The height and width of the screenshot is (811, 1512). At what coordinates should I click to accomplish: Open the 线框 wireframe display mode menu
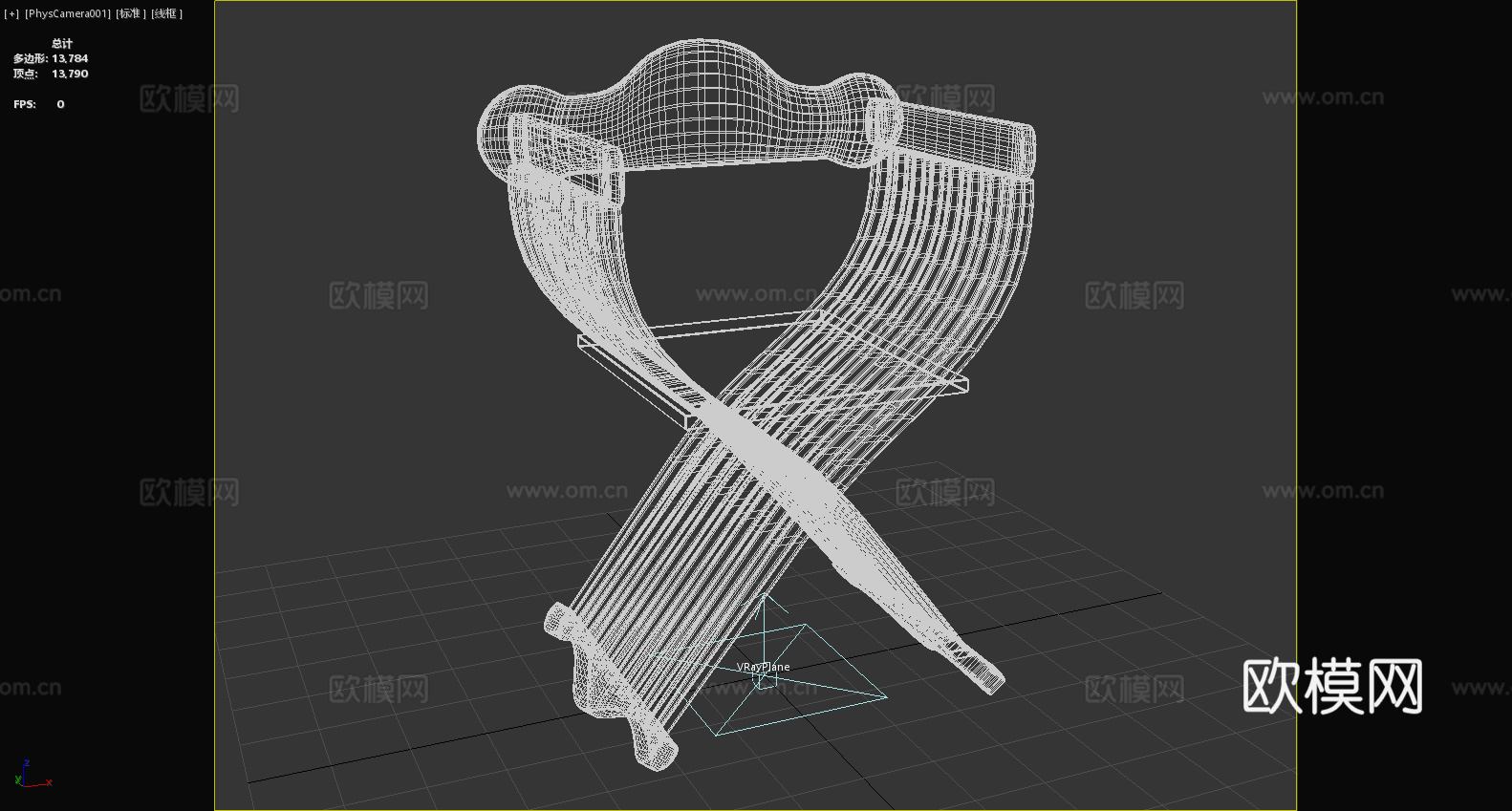(x=167, y=13)
